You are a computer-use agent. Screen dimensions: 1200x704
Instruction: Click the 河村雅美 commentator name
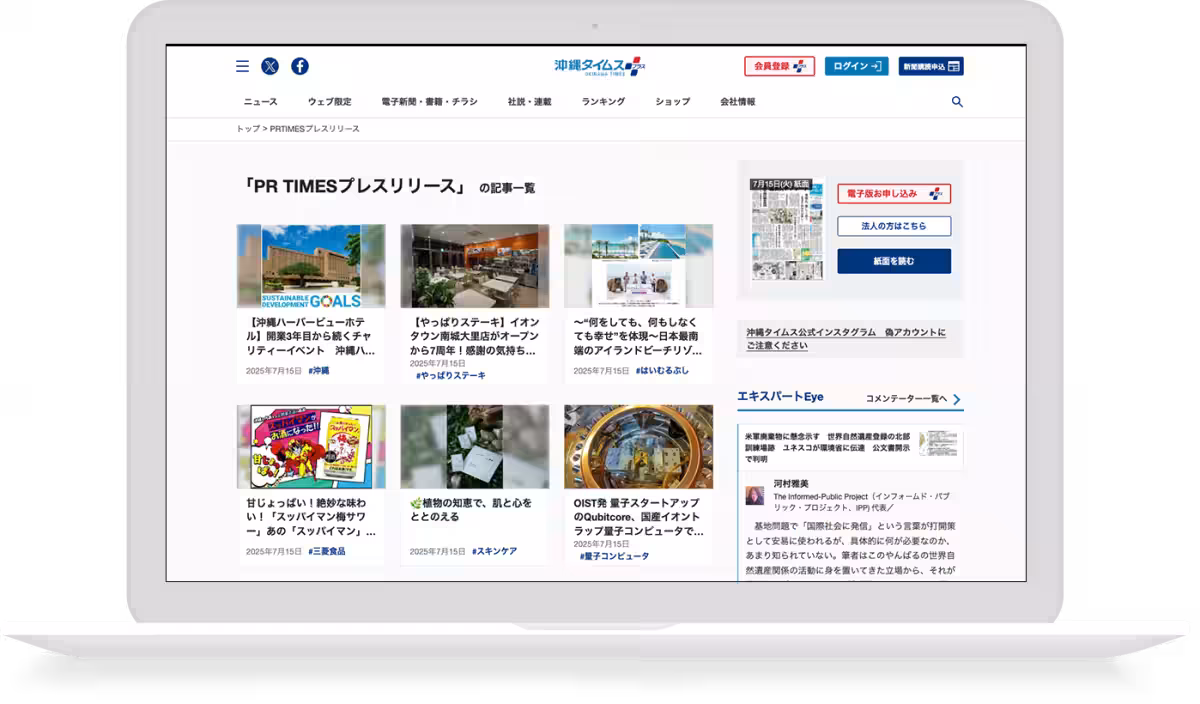click(792, 484)
